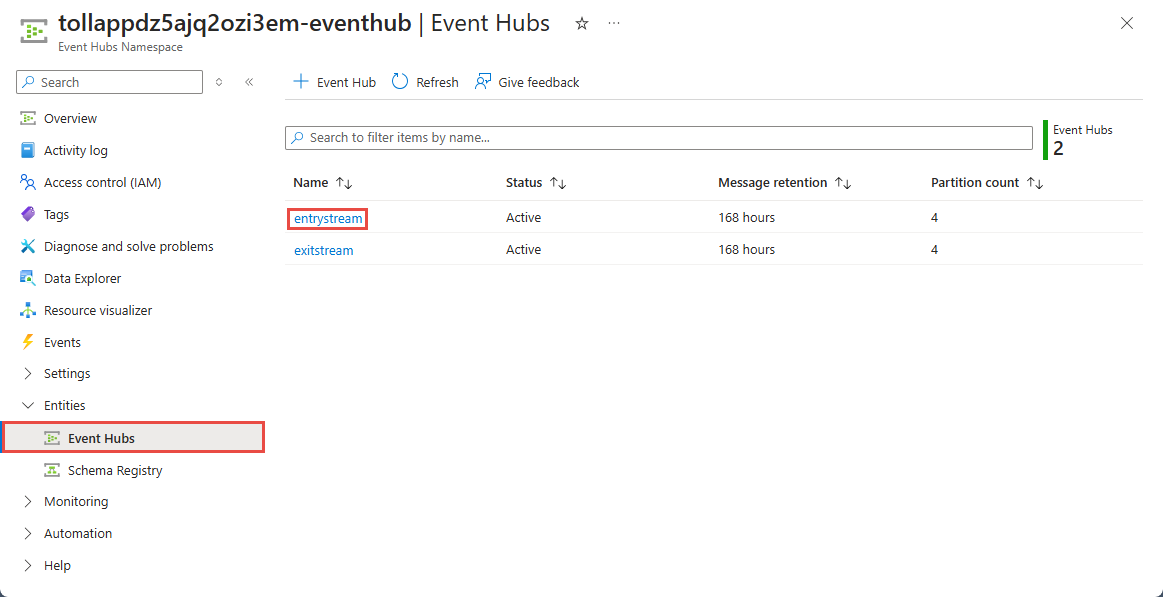Viewport: 1163px width, 597px height.
Task: Click the lightning bolt Events icon
Action: point(28,342)
